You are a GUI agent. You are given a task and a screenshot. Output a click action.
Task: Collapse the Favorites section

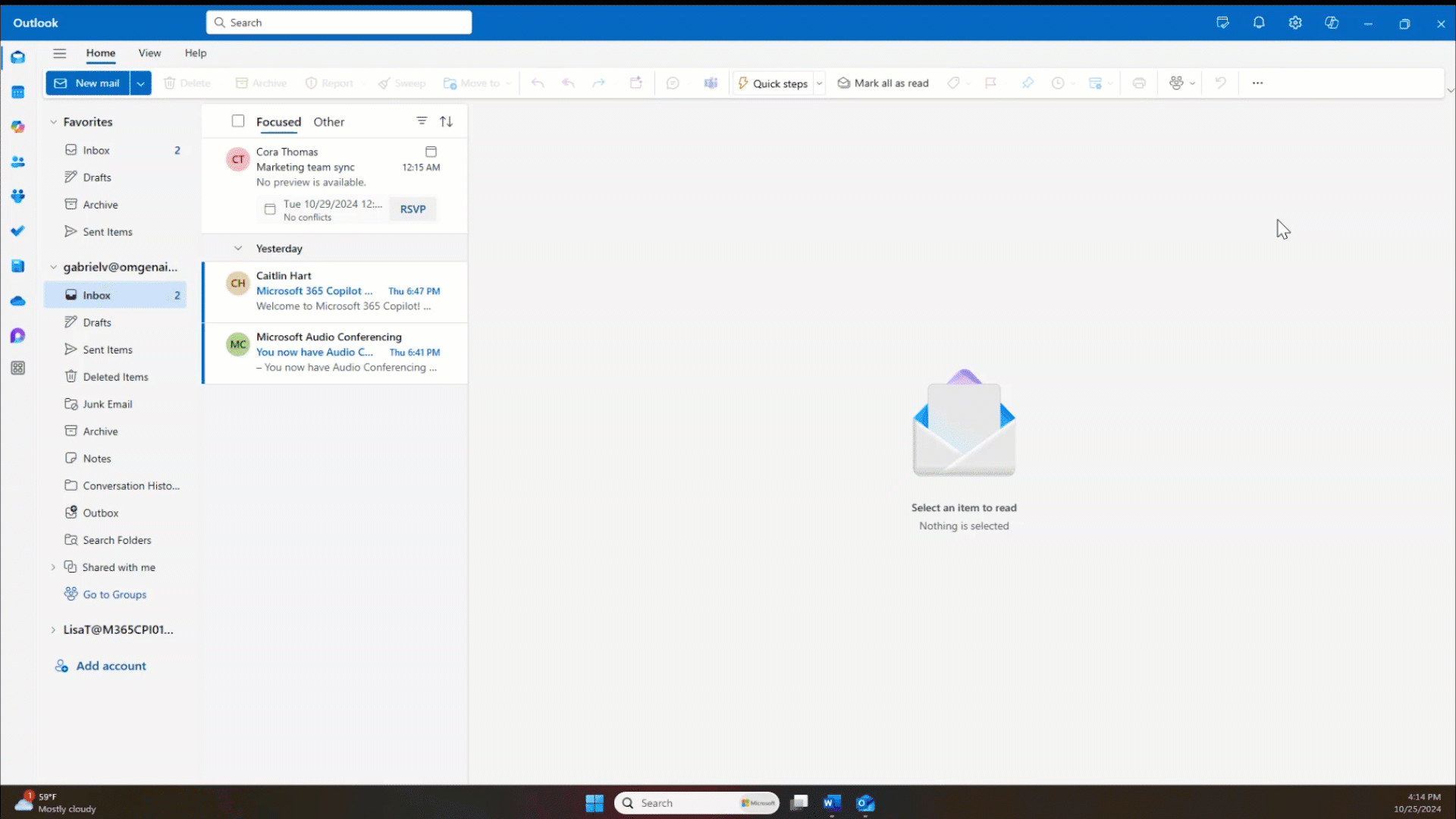(x=53, y=121)
